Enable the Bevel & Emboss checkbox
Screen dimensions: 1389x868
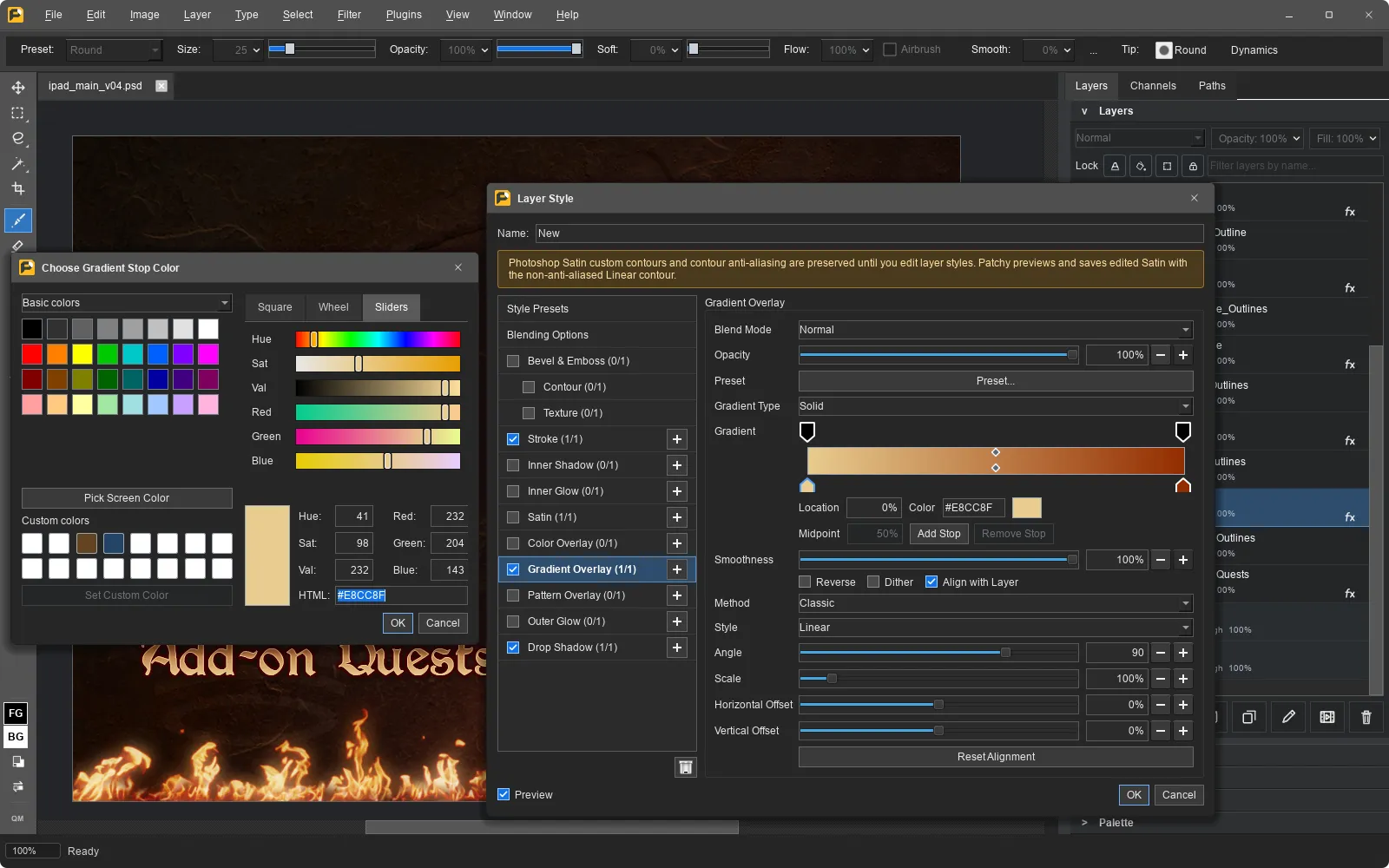[x=513, y=361]
